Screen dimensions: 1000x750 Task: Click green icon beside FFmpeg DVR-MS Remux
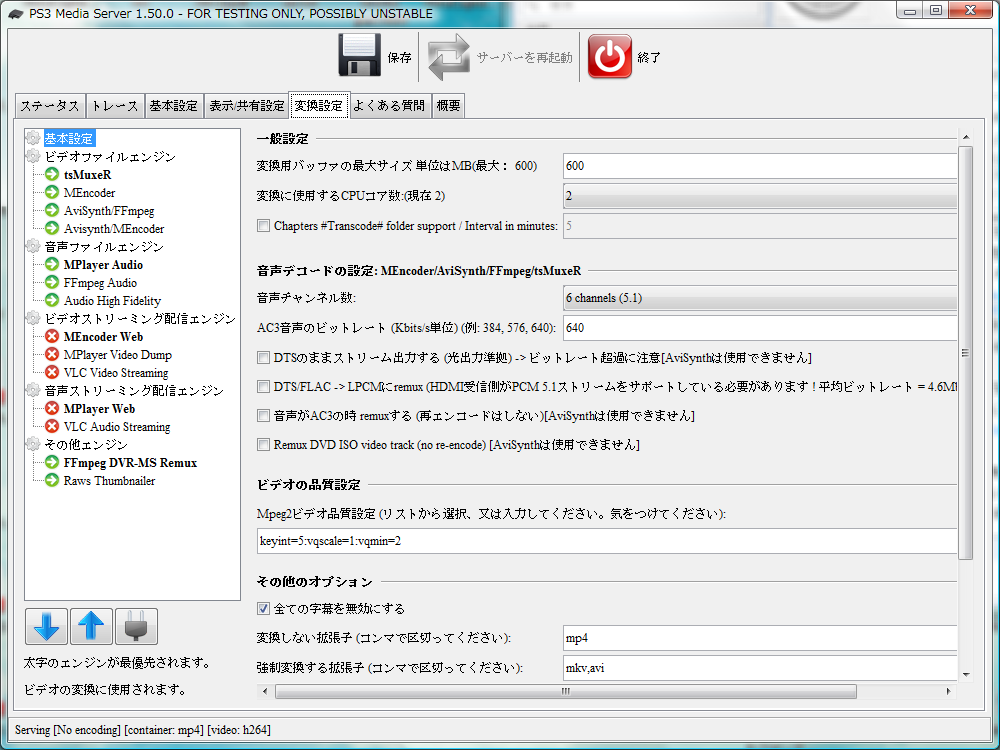pyautogui.click(x=52, y=462)
